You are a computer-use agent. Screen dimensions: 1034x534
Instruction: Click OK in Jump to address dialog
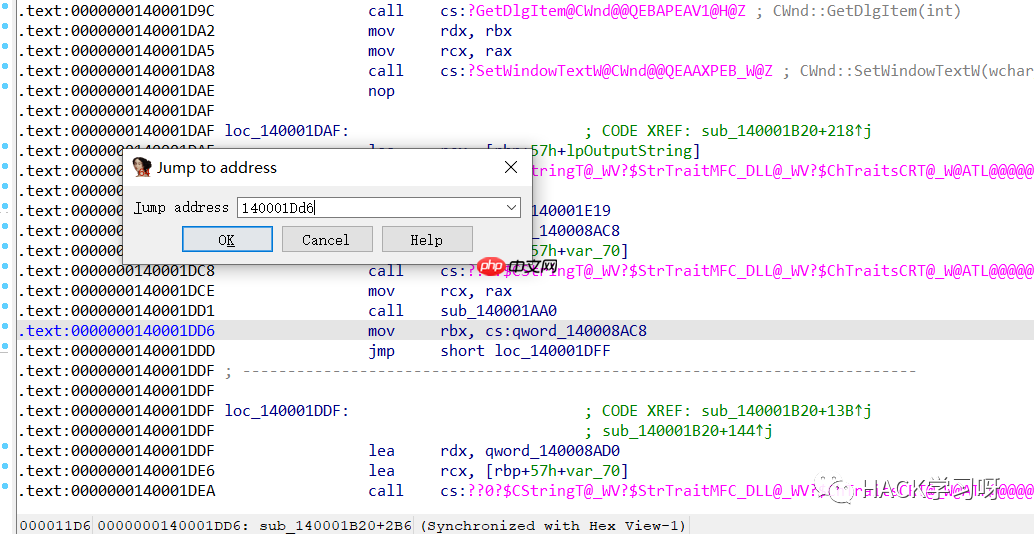click(227, 239)
